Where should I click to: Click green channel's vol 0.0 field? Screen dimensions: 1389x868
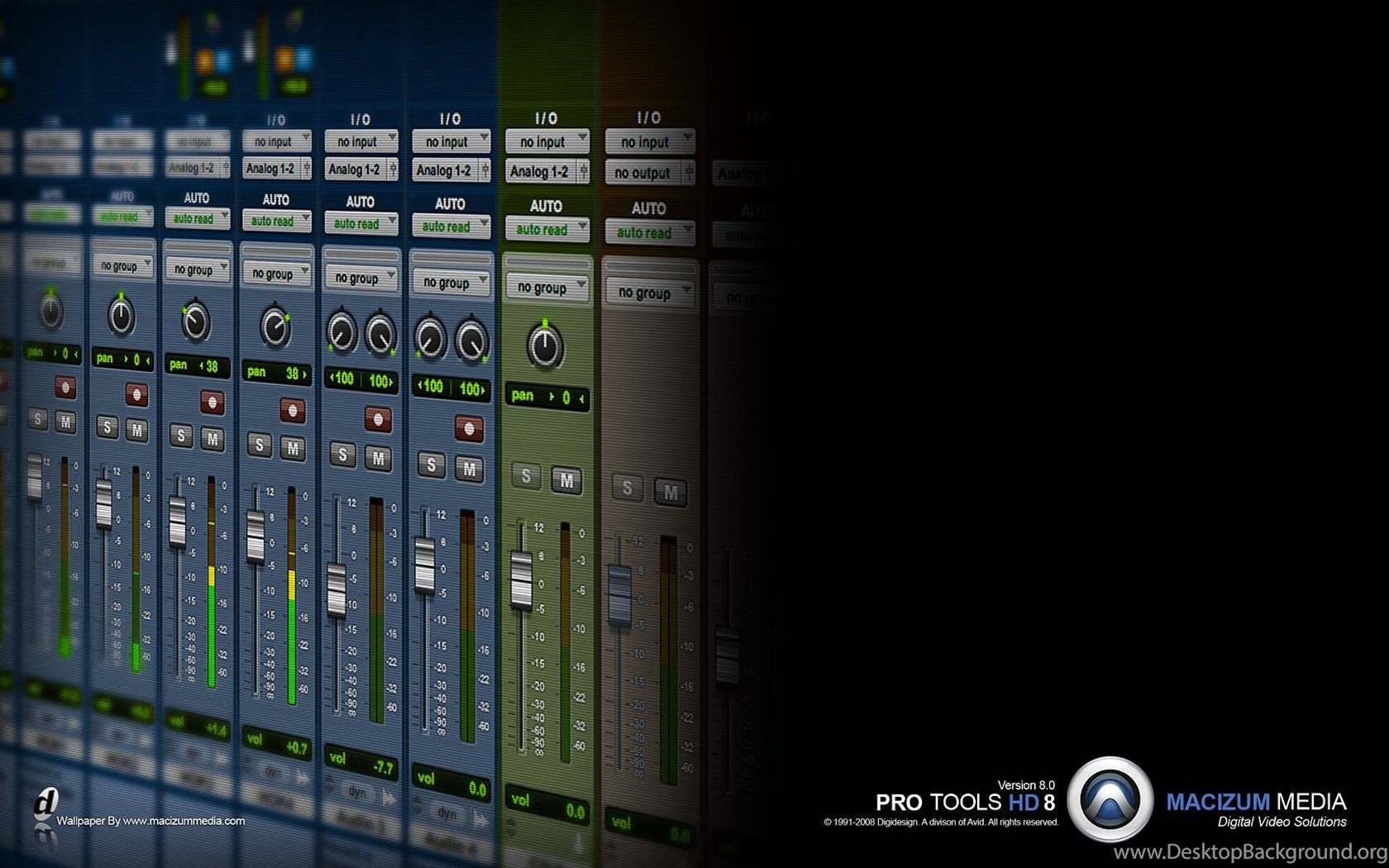coord(547,804)
